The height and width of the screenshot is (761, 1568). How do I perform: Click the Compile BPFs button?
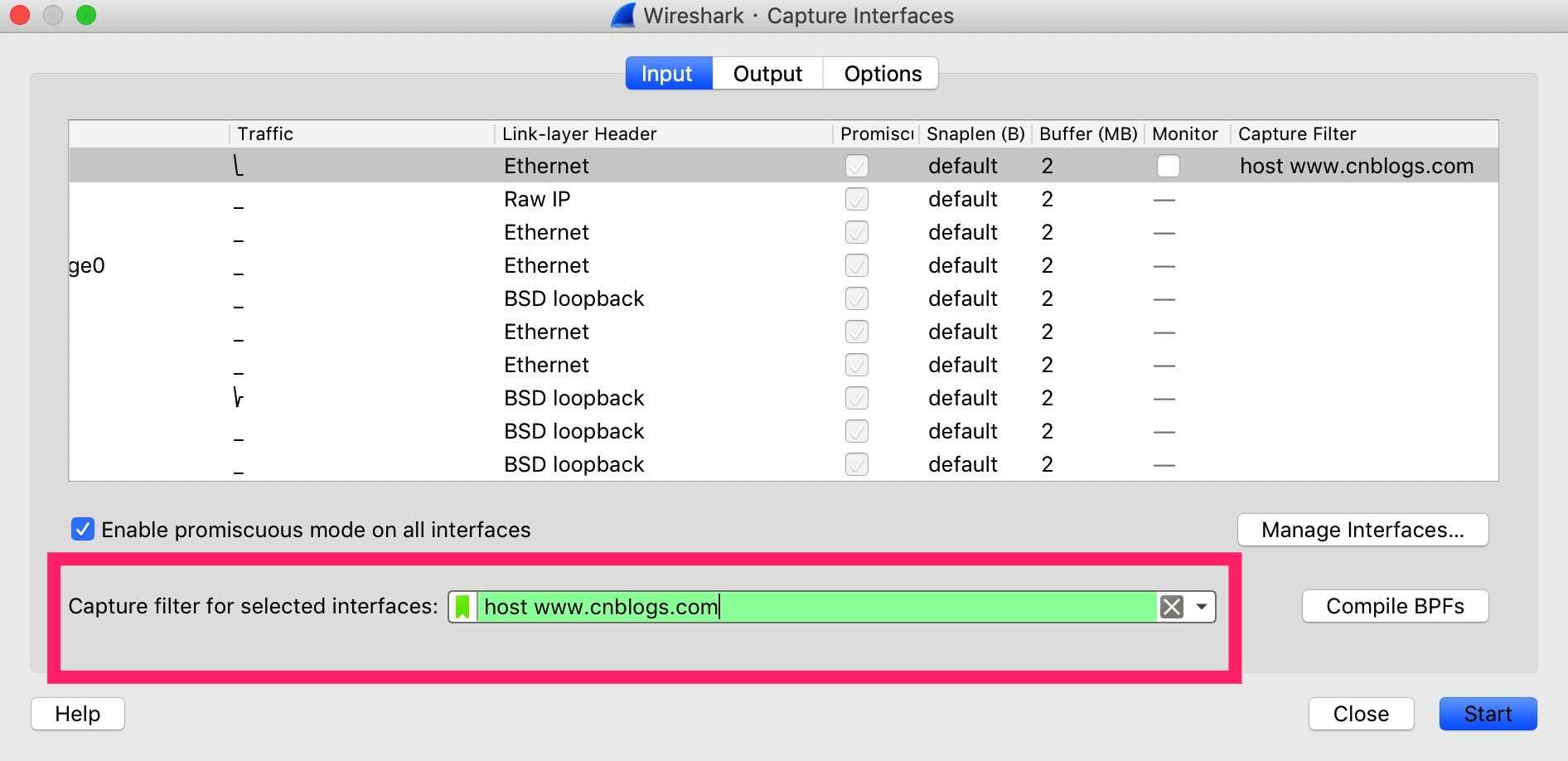[x=1395, y=606]
